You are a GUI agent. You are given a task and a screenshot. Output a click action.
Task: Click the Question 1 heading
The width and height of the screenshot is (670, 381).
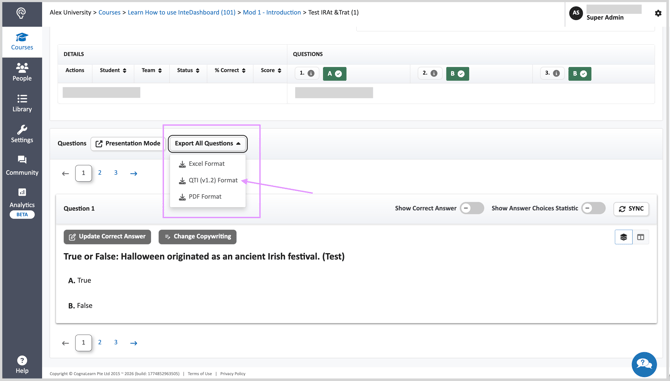79,208
